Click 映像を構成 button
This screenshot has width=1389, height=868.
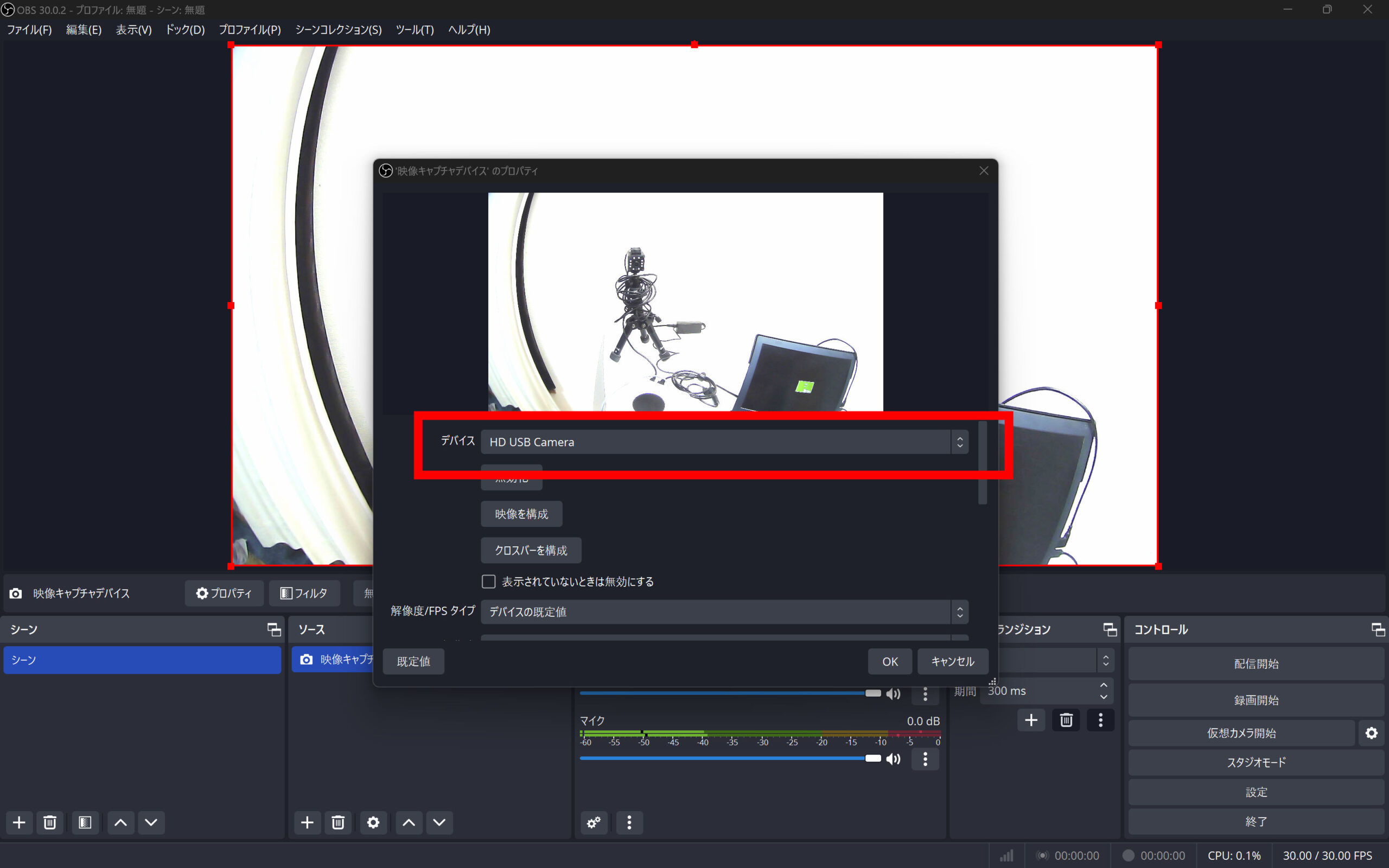(x=521, y=514)
